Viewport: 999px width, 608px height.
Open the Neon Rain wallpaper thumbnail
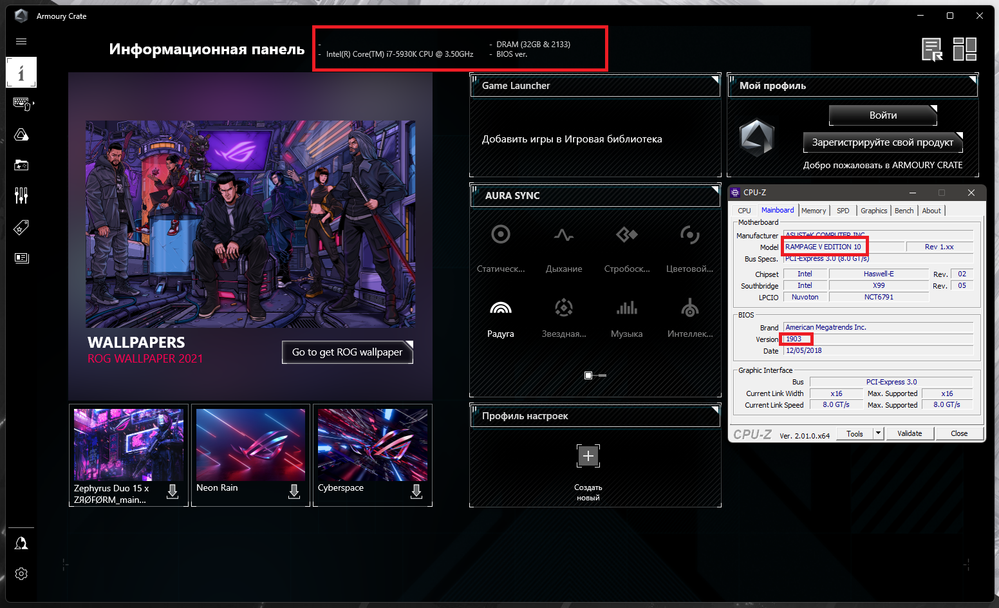250,445
